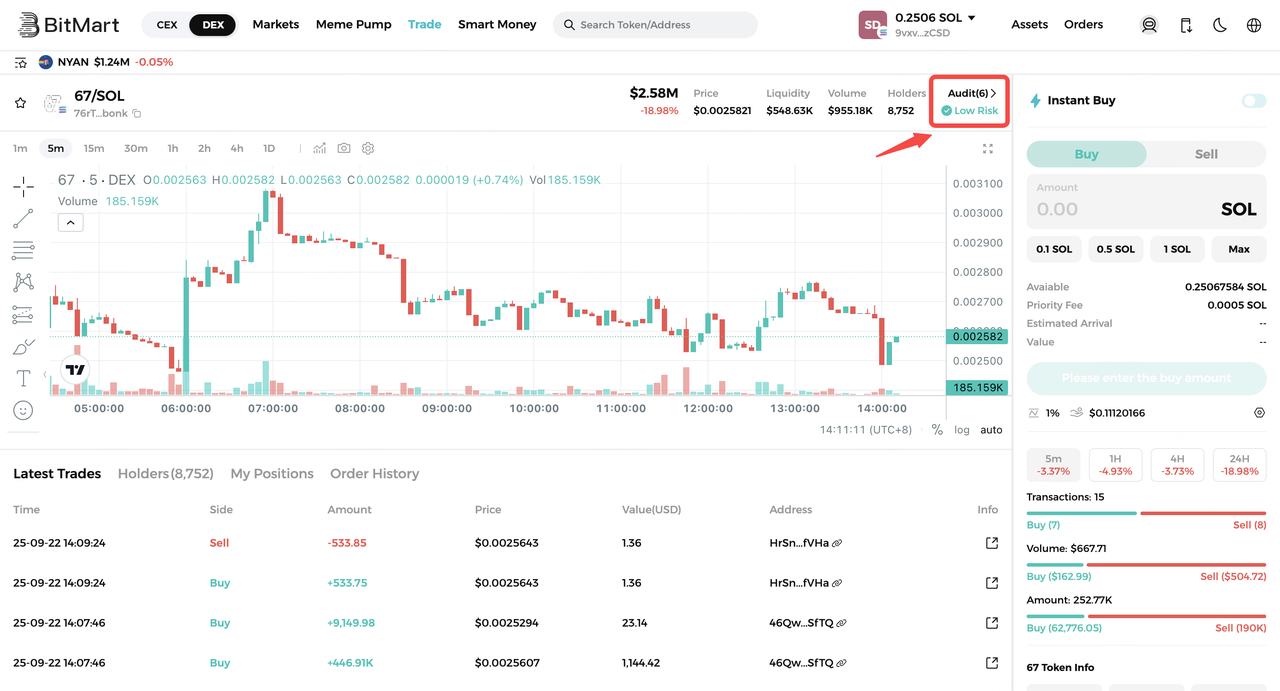Take a chart snapshot with camera icon
This screenshot has height=691, width=1280.
[344, 148]
